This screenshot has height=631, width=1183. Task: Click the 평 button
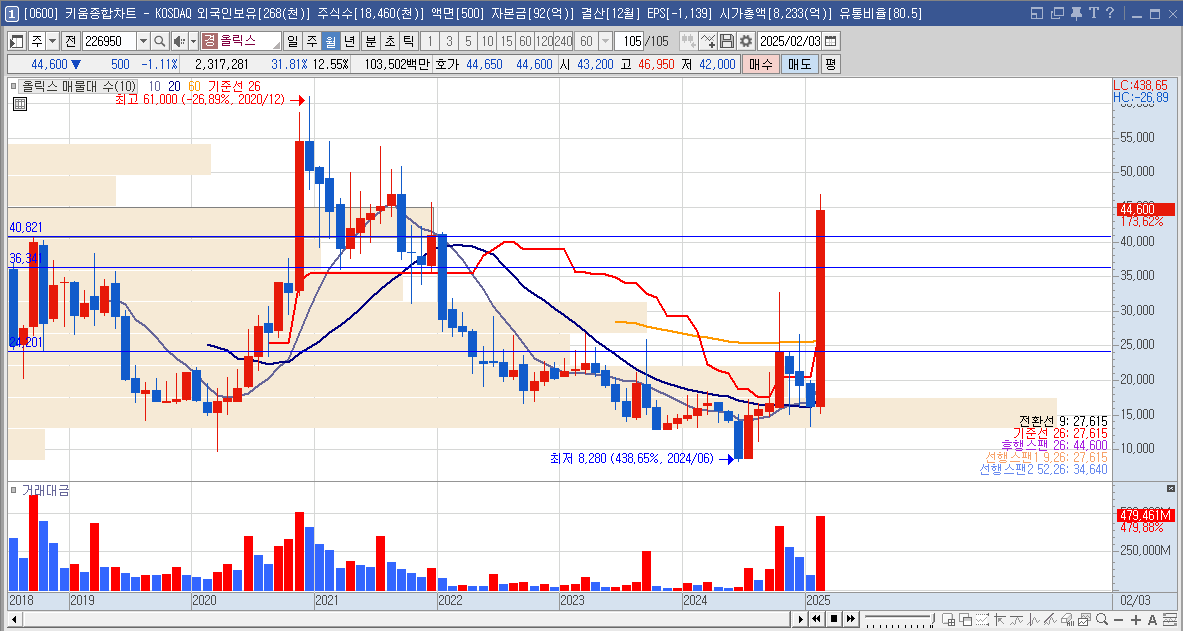coord(829,64)
